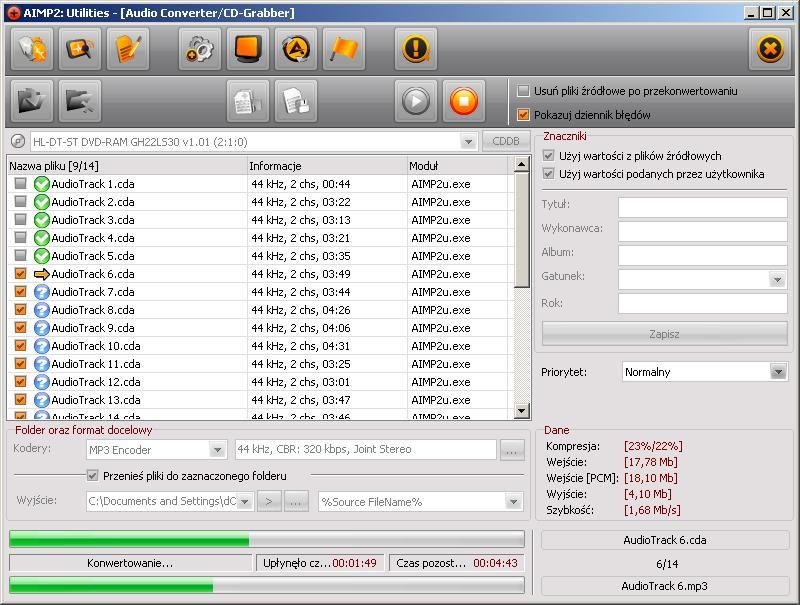Click the question mark icon on AudioTrack 10.cda
This screenshot has width=800, height=605.
pyautogui.click(x=41, y=346)
